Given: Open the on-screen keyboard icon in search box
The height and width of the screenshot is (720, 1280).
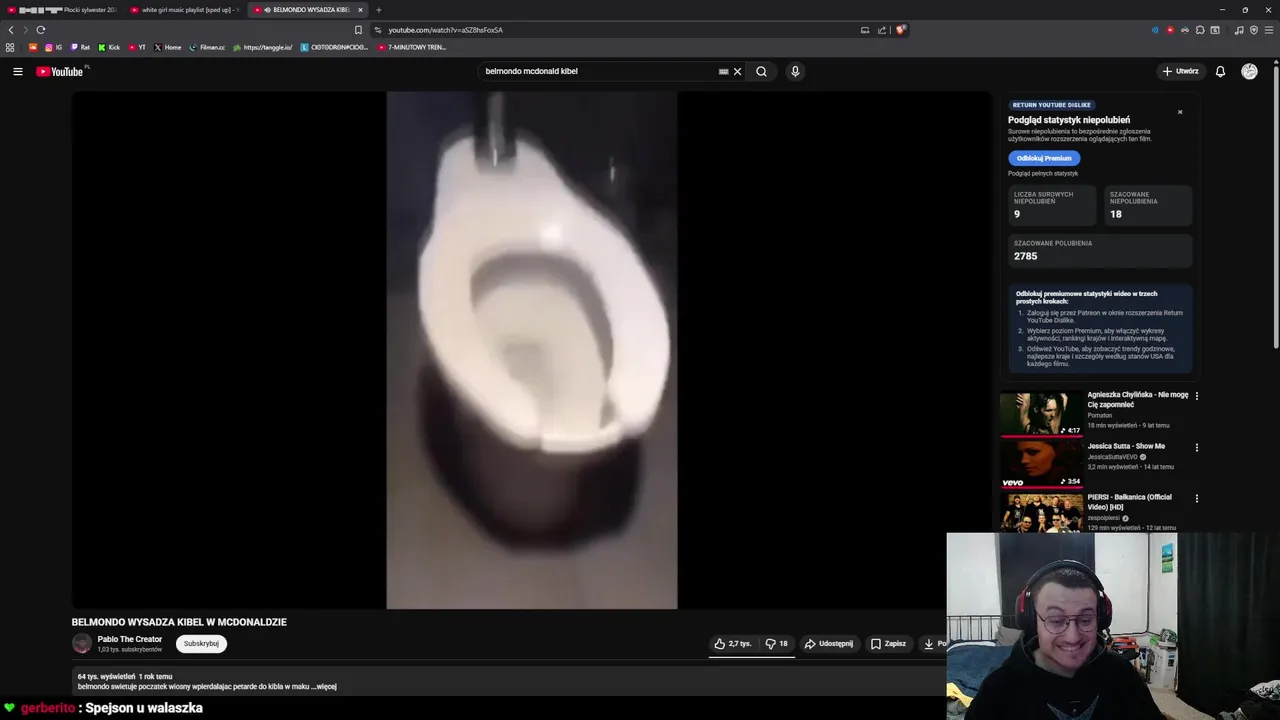Looking at the screenshot, I should pyautogui.click(x=723, y=71).
